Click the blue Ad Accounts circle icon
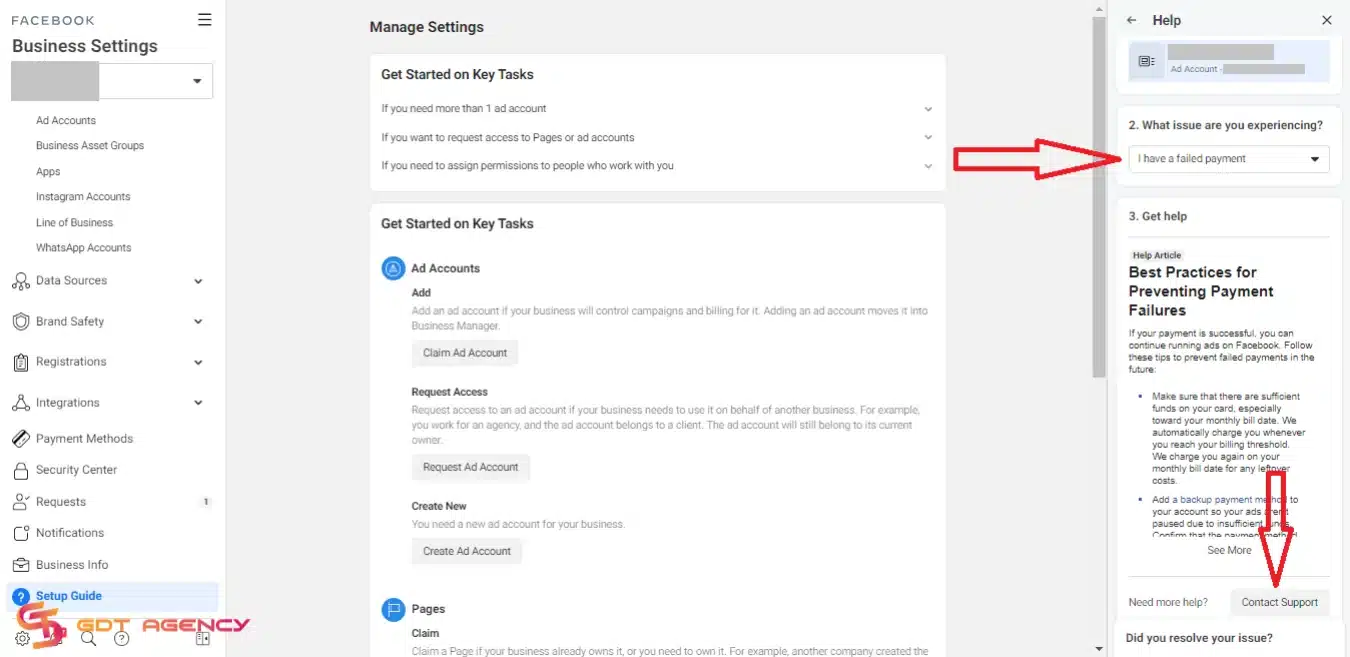The image size is (1350, 657). pyautogui.click(x=393, y=268)
